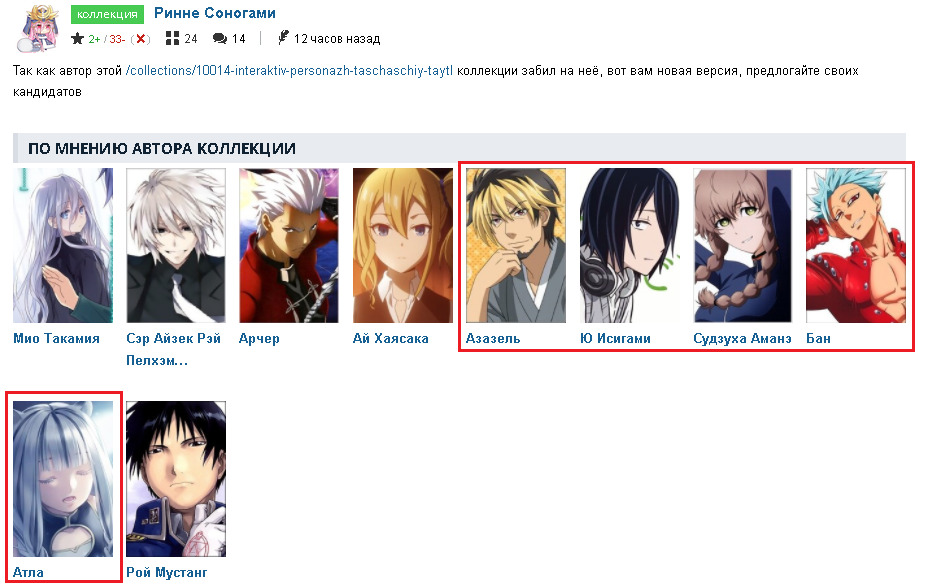Open the Азазель character portrait
The image size is (928, 585).
pyautogui.click(x=515, y=246)
